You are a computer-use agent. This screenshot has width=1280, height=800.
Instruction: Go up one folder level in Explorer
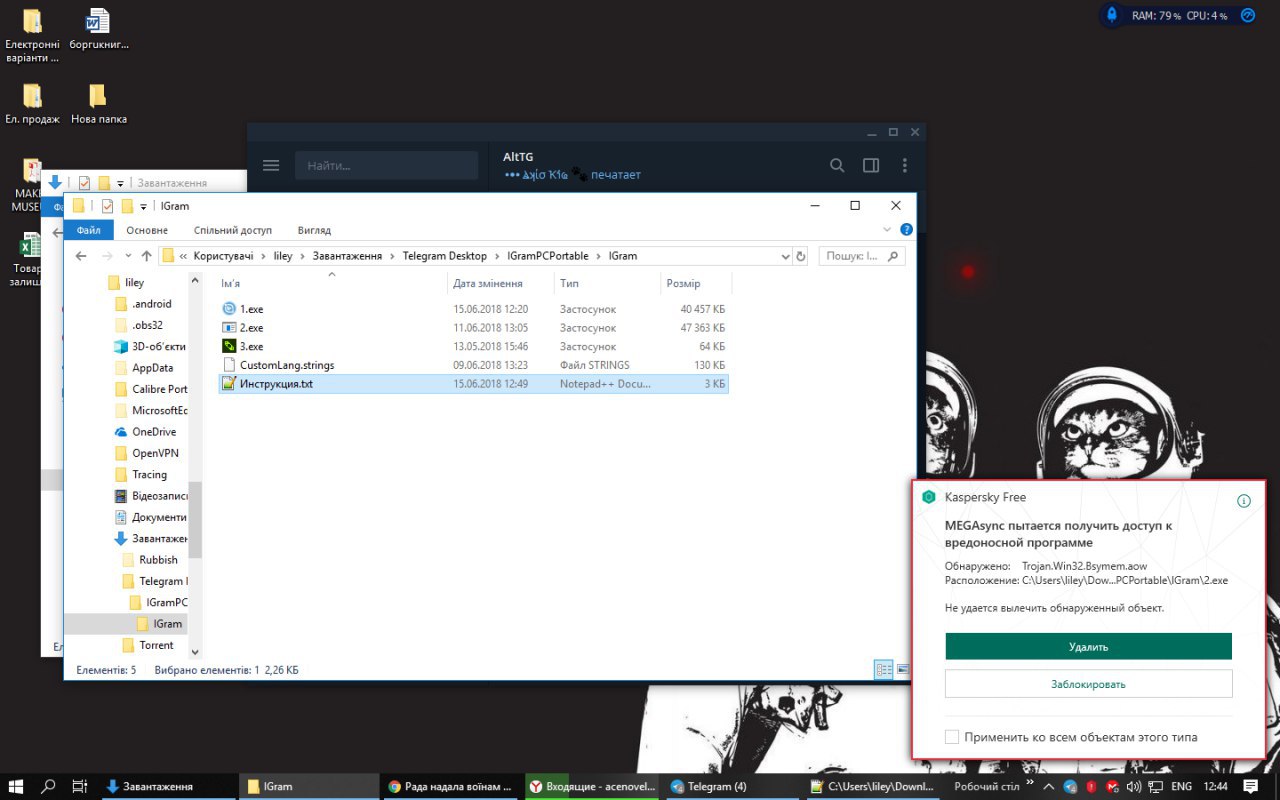point(146,256)
